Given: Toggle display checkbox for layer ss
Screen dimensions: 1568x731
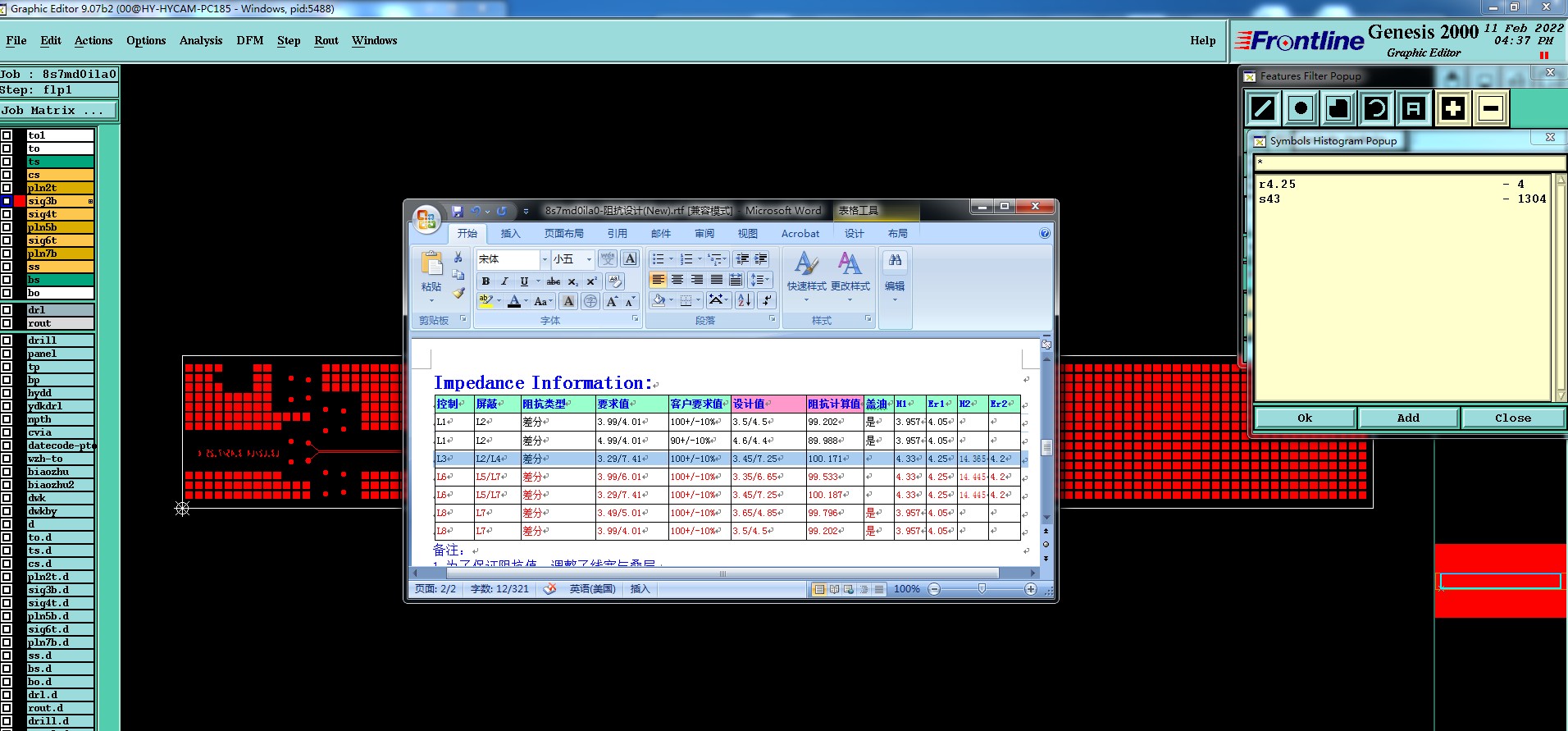Looking at the screenshot, I should pyautogui.click(x=7, y=267).
